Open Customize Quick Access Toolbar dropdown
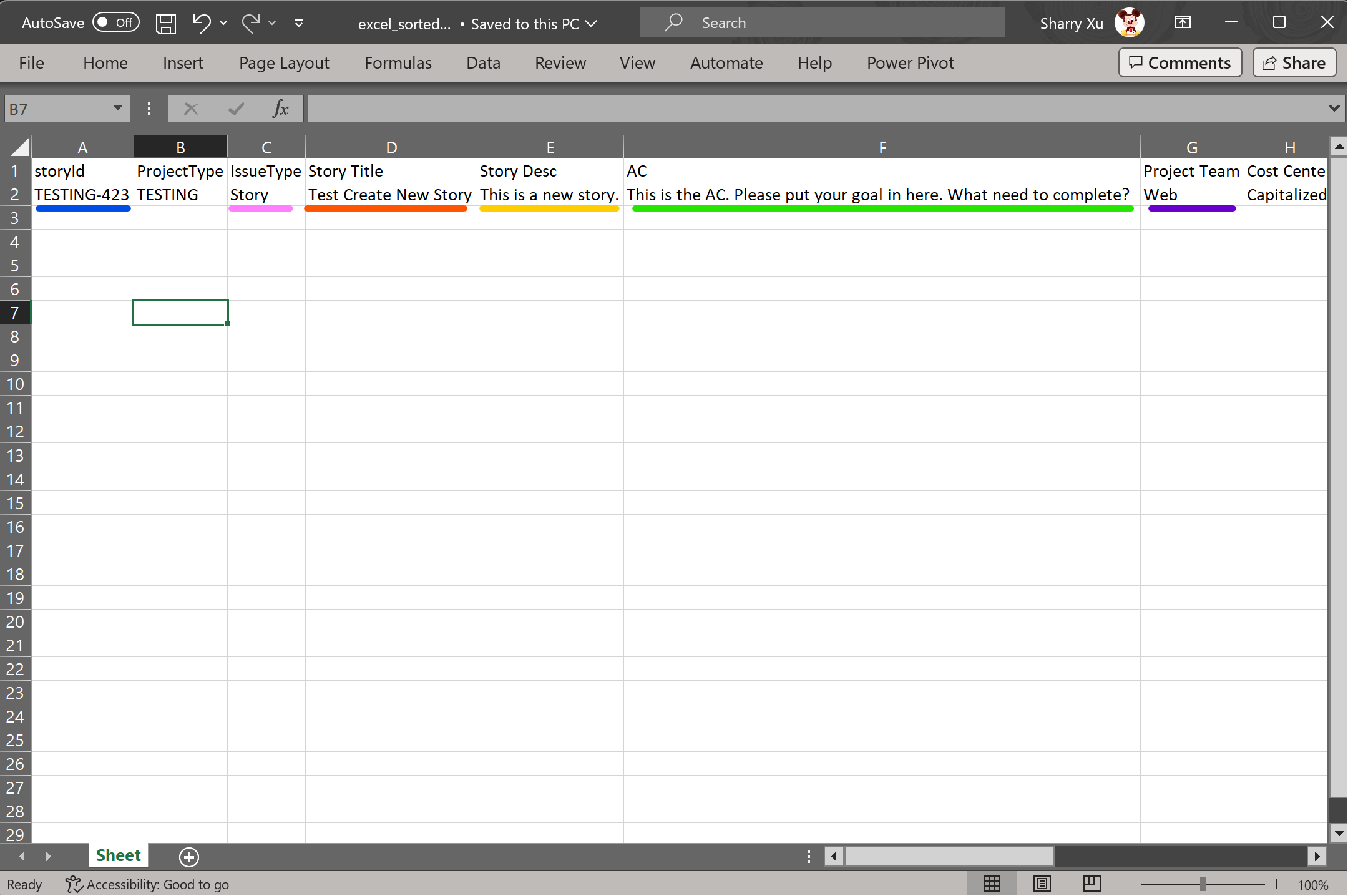The height and width of the screenshot is (896, 1348). 299,24
